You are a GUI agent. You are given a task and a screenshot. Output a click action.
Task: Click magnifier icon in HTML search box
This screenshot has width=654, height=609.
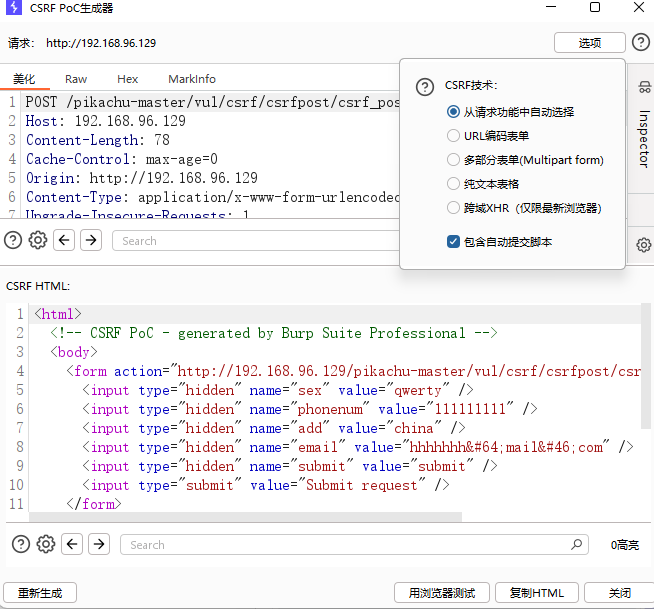[576, 544]
